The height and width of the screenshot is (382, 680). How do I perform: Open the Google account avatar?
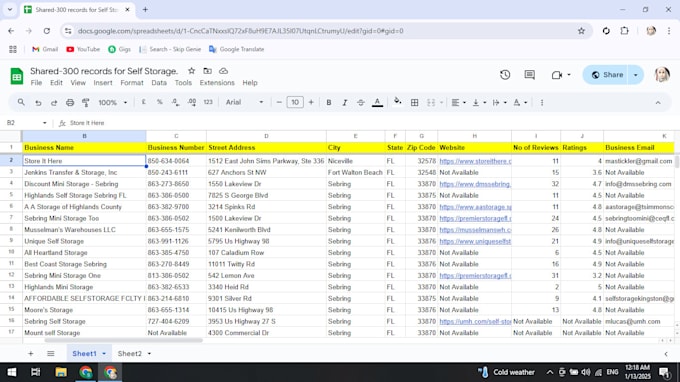click(662, 75)
